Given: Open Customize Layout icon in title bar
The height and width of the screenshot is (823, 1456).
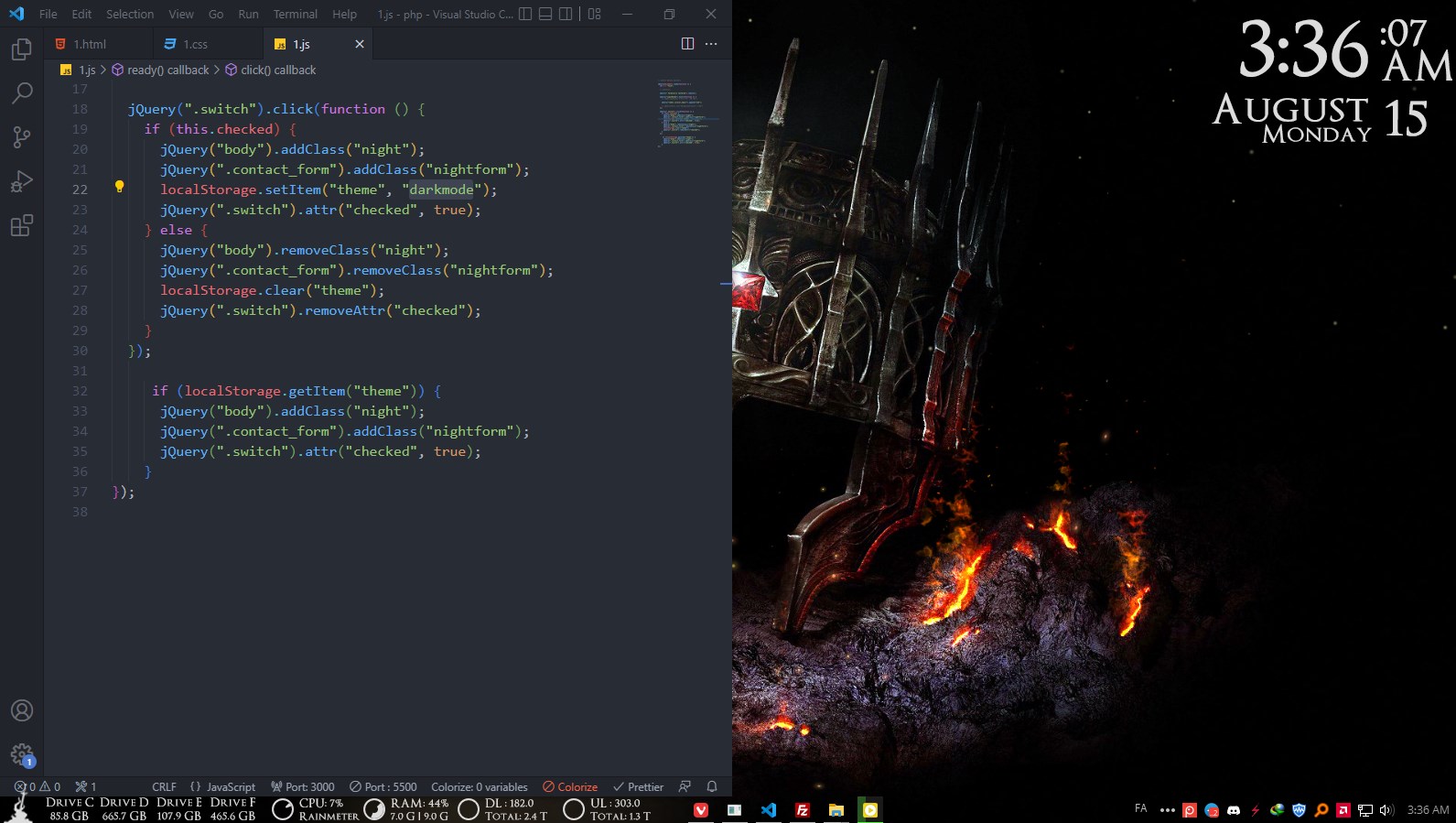Looking at the screenshot, I should point(595,14).
